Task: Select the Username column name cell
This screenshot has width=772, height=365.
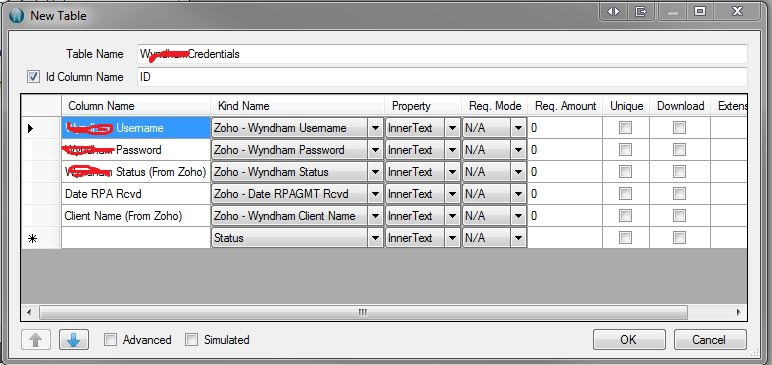Action: coord(136,128)
